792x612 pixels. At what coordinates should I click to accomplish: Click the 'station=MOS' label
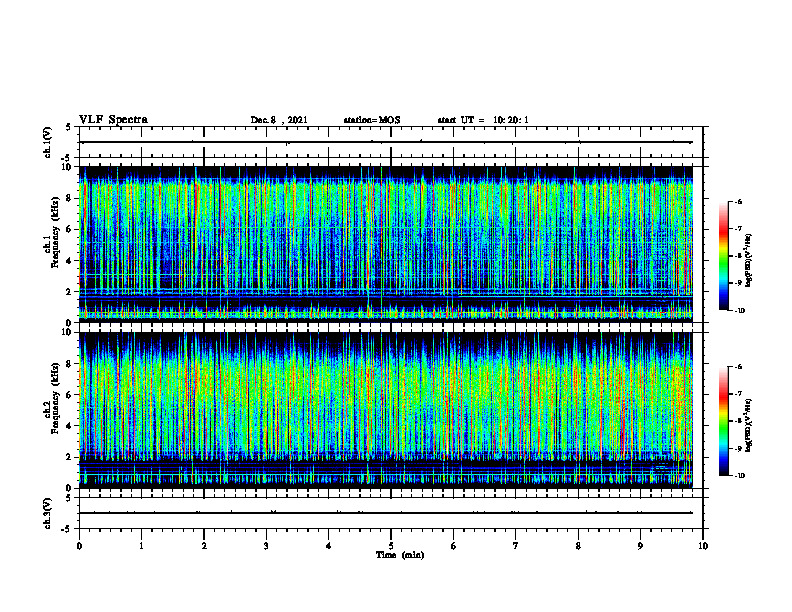pos(372,120)
